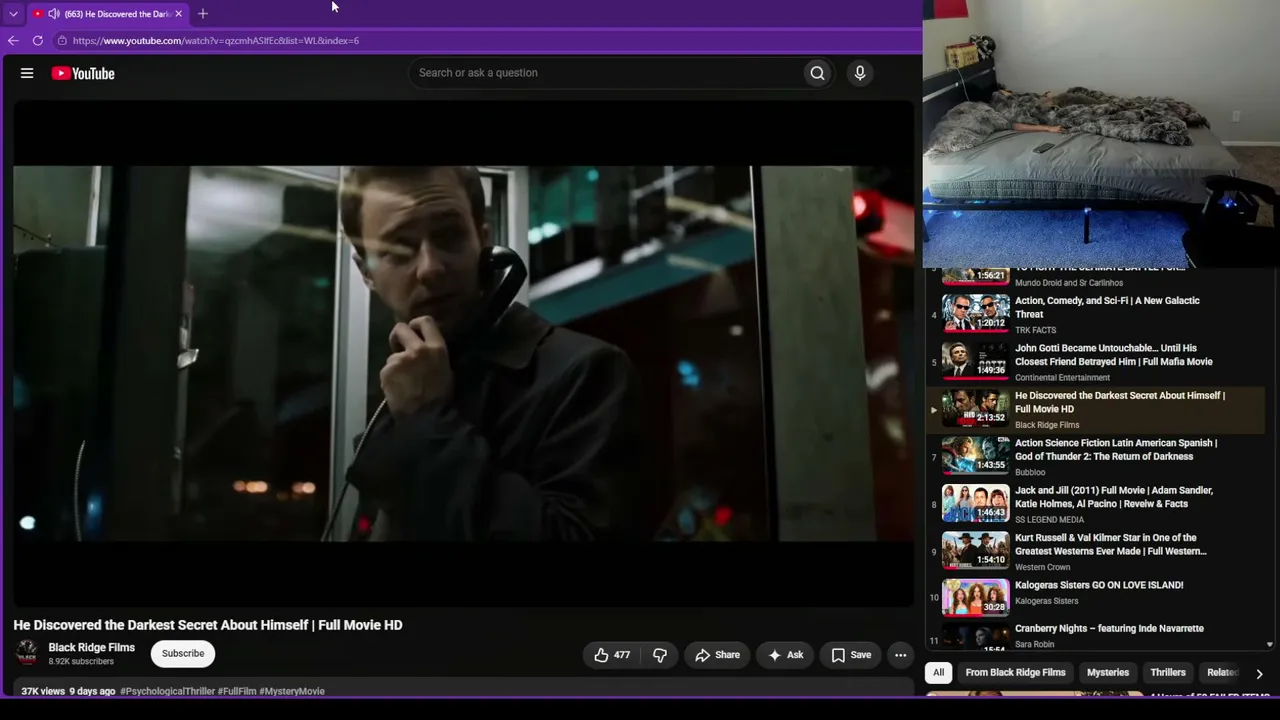Open God of Thunder 2 video thumbnail
1280x720 pixels.
coord(976,456)
